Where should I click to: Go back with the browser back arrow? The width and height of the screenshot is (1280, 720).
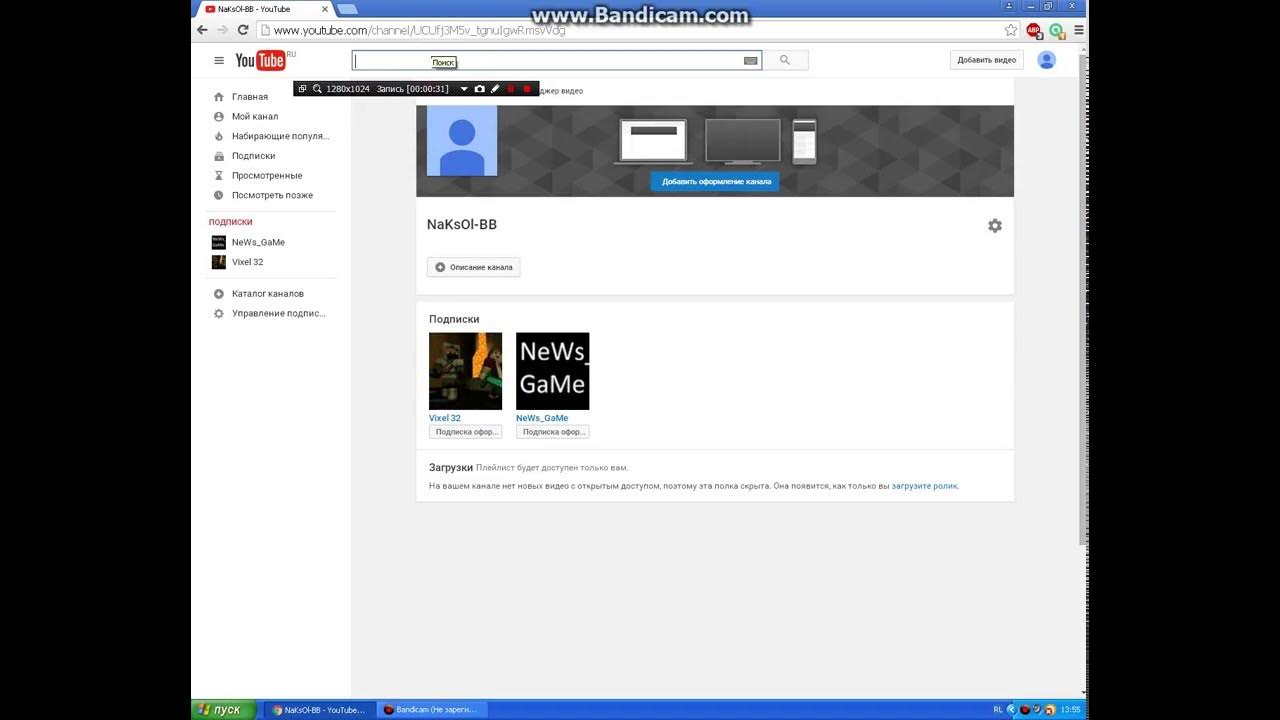[203, 30]
